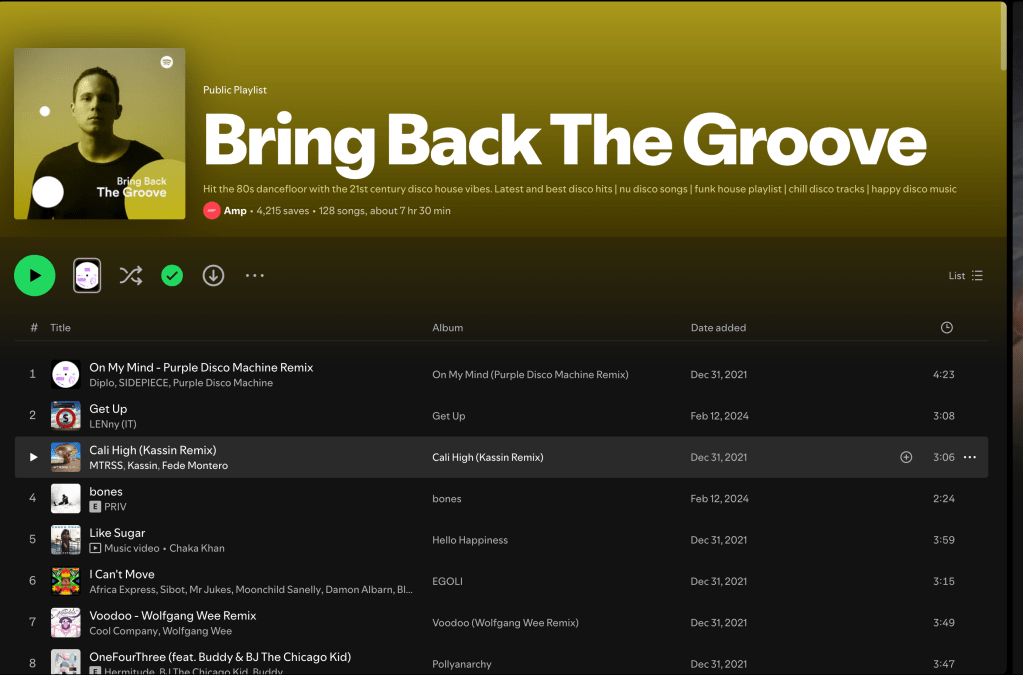Click Voodoo track artwork
The width and height of the screenshot is (1023, 675).
pyautogui.click(x=66, y=623)
